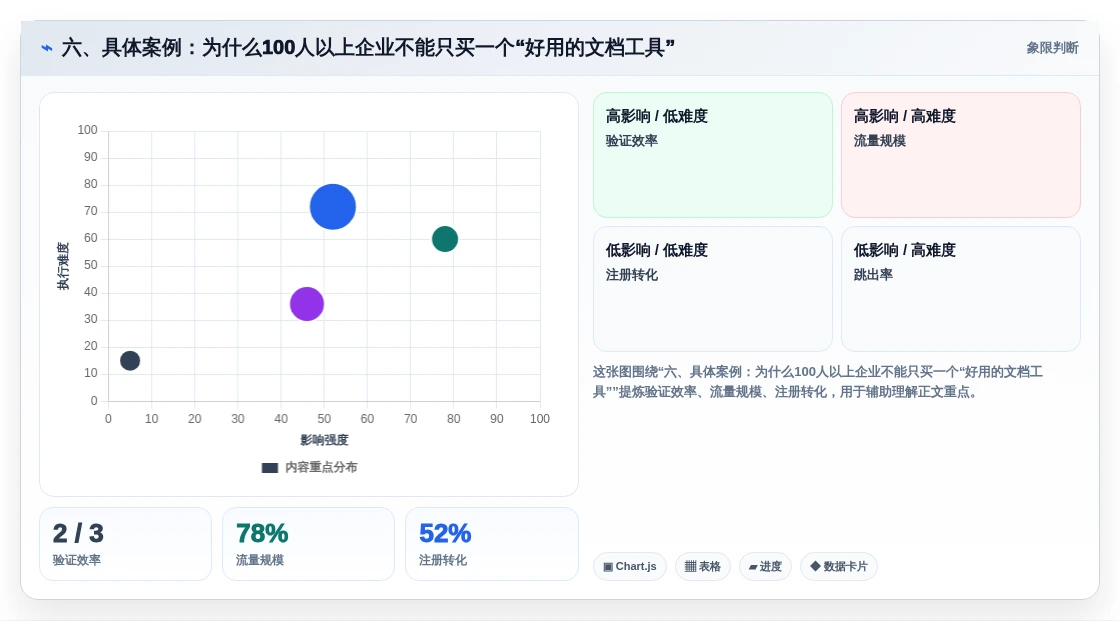The image size is (1120, 621).
Task: Click the large blue bubble on the chart
Action: (x=333, y=207)
